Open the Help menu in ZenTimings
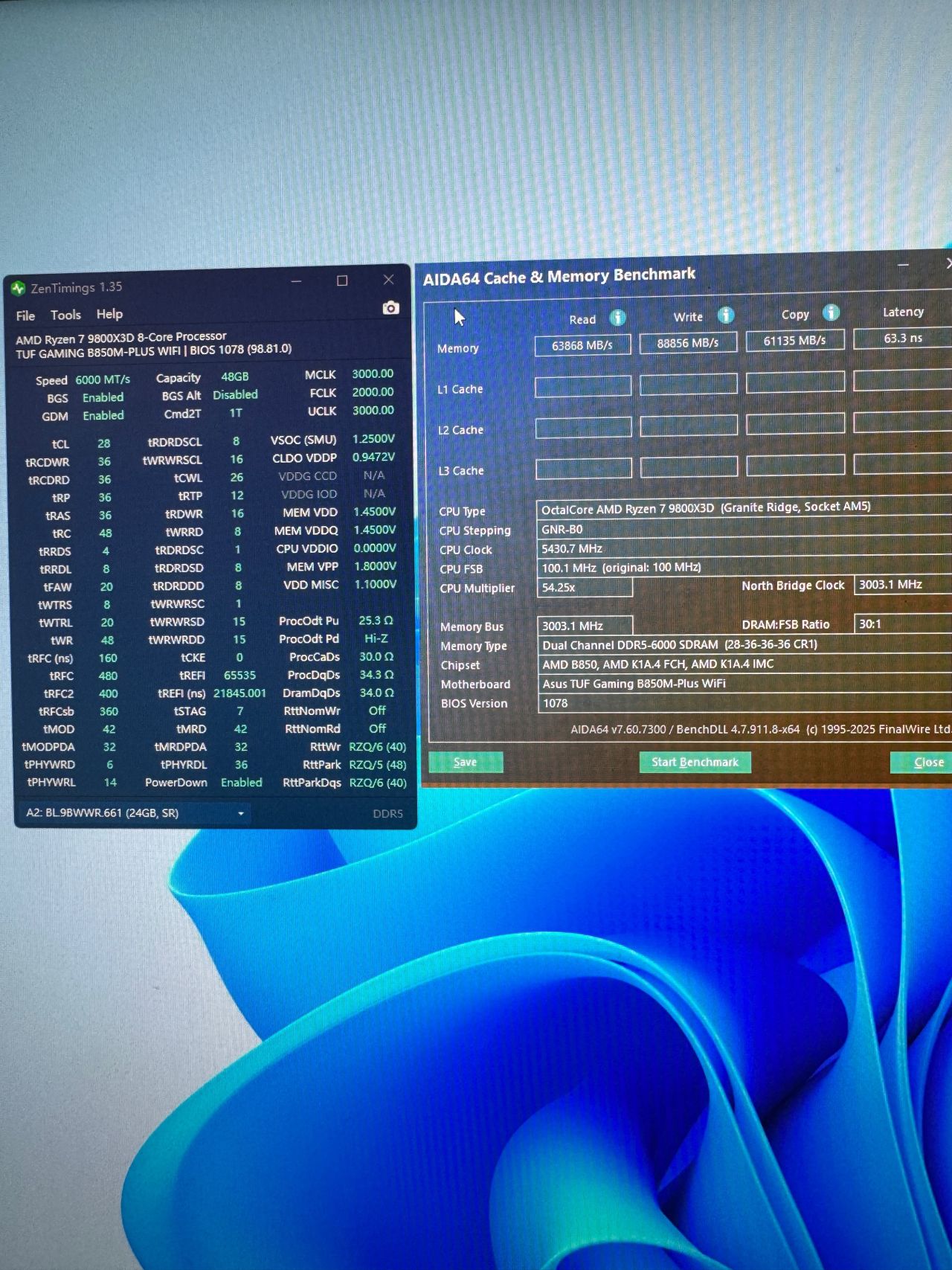Image resolution: width=952 pixels, height=1270 pixels. click(109, 314)
